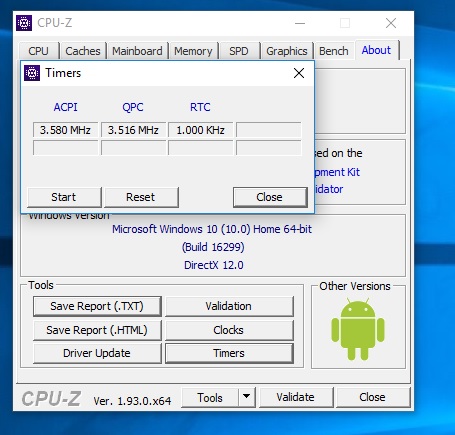455x435 pixels.
Task: Click the Microsoft Windows 10 Home text
Action: pos(212,229)
